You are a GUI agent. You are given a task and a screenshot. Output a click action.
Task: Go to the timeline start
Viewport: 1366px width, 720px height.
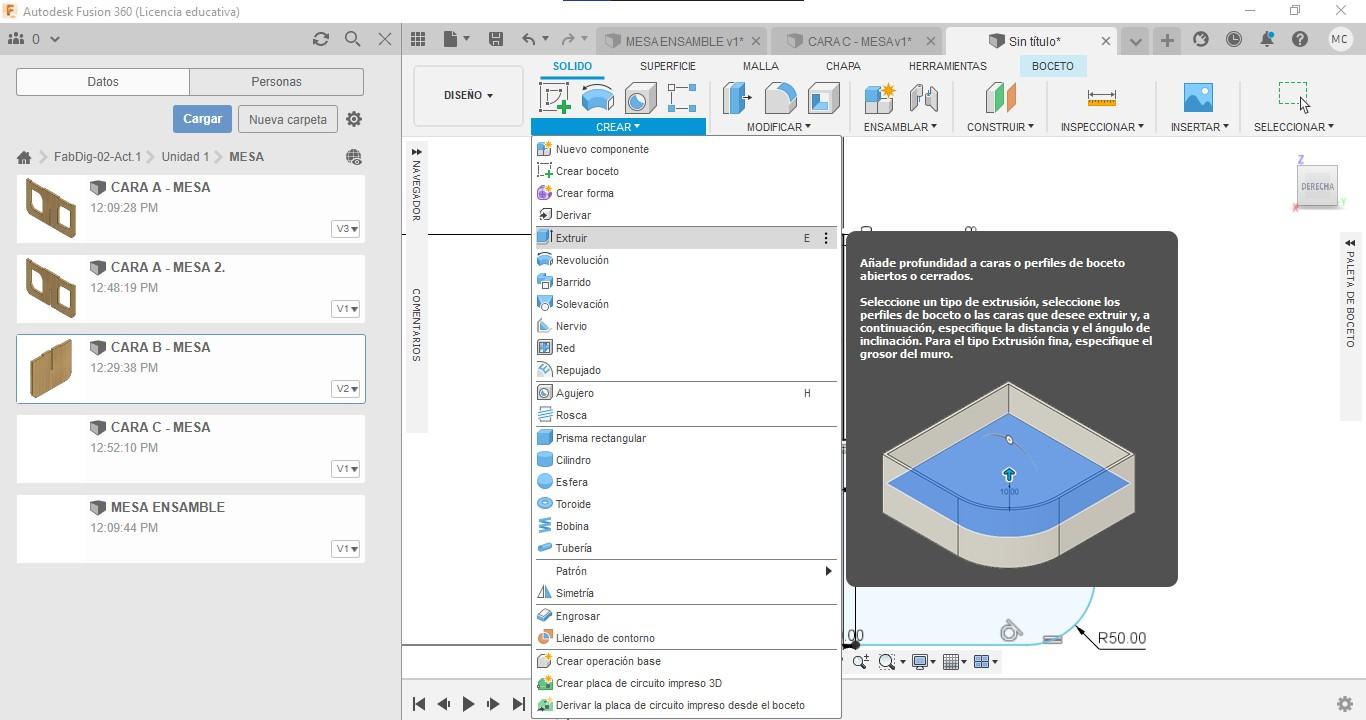[x=419, y=704]
